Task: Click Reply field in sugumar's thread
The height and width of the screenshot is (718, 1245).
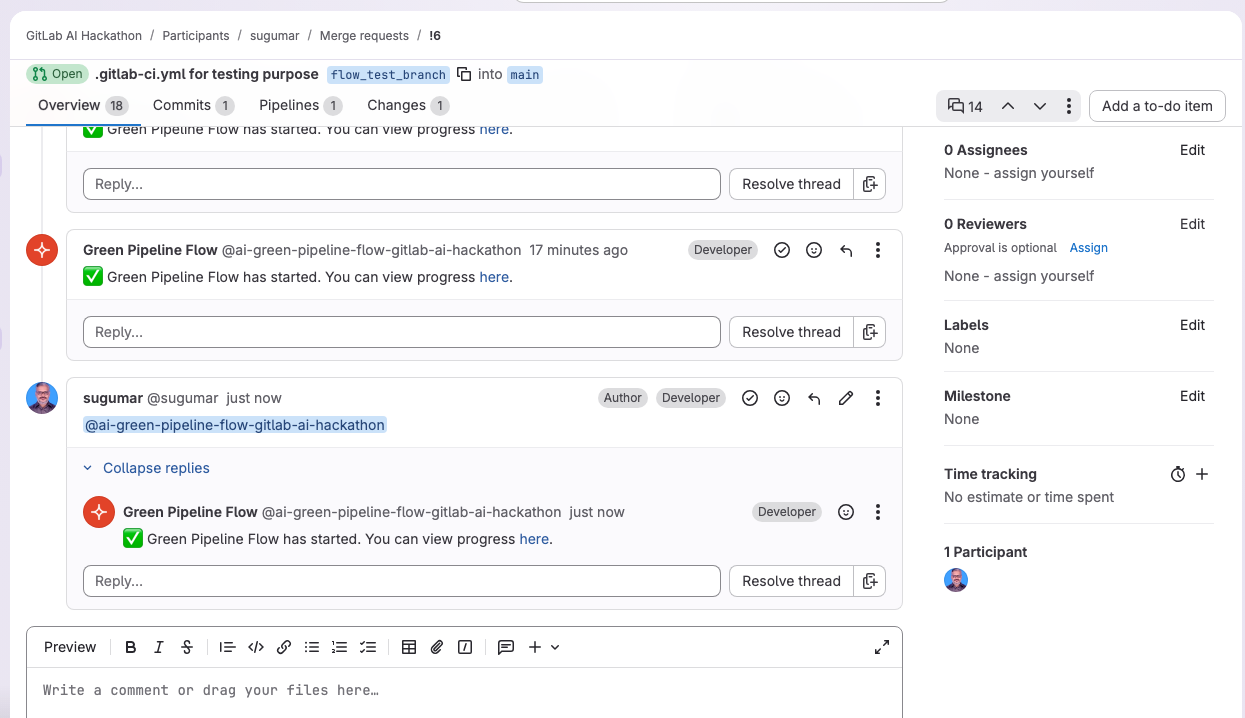Action: (x=402, y=581)
